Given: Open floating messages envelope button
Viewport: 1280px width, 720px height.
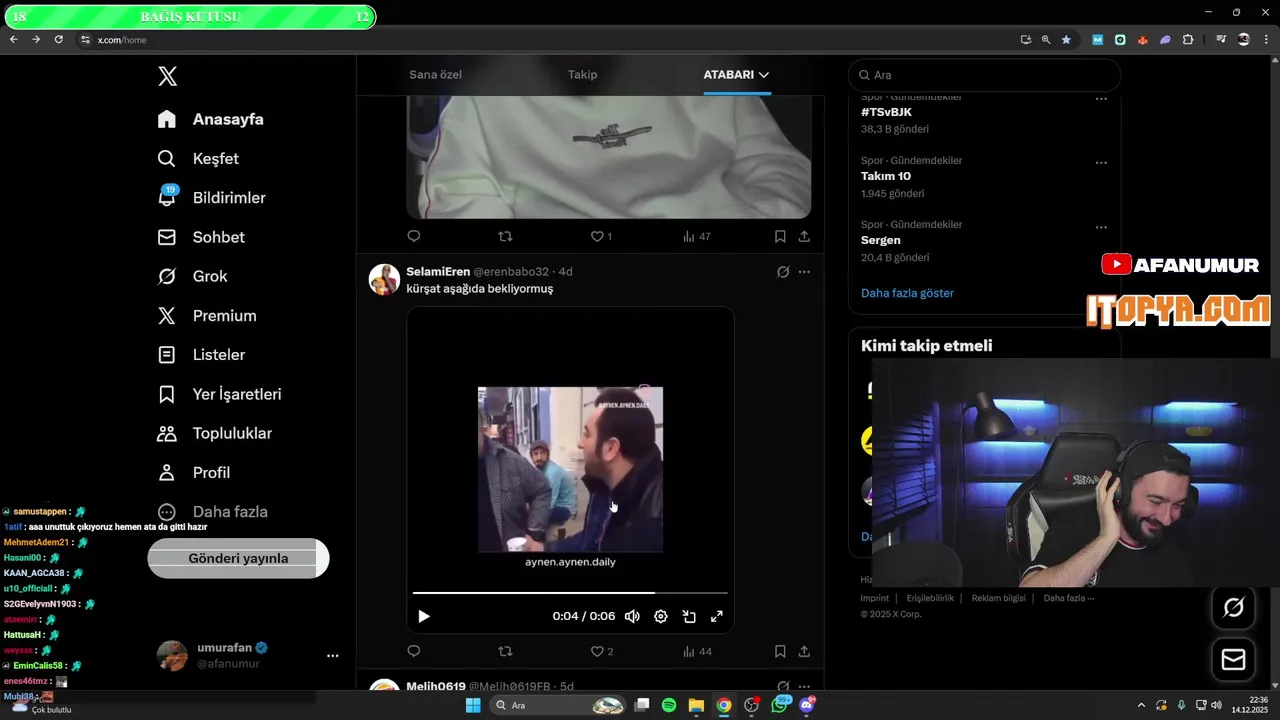Looking at the screenshot, I should point(1233,660).
